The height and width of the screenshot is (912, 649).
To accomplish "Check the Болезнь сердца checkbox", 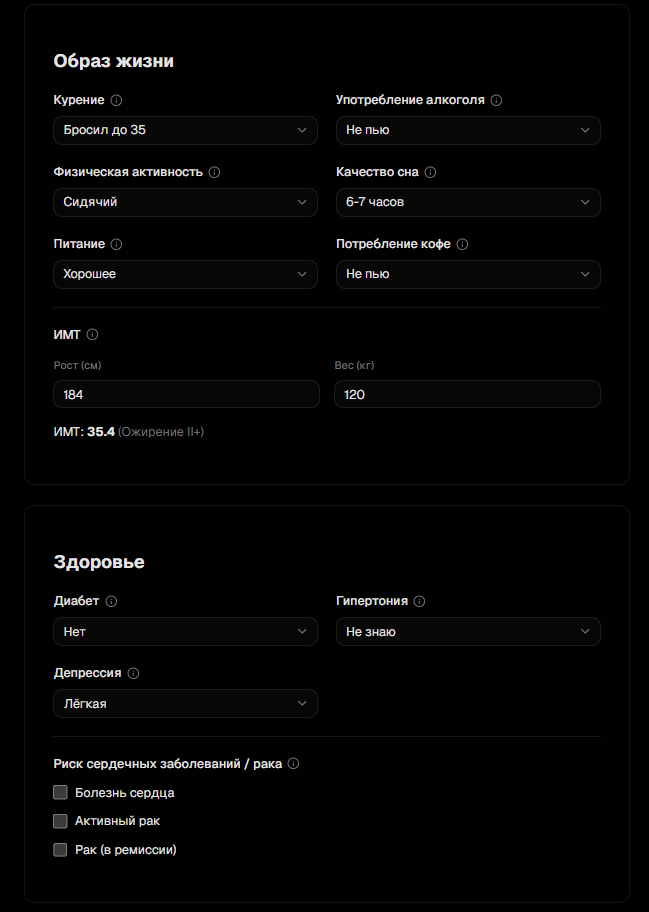I will pos(60,792).
